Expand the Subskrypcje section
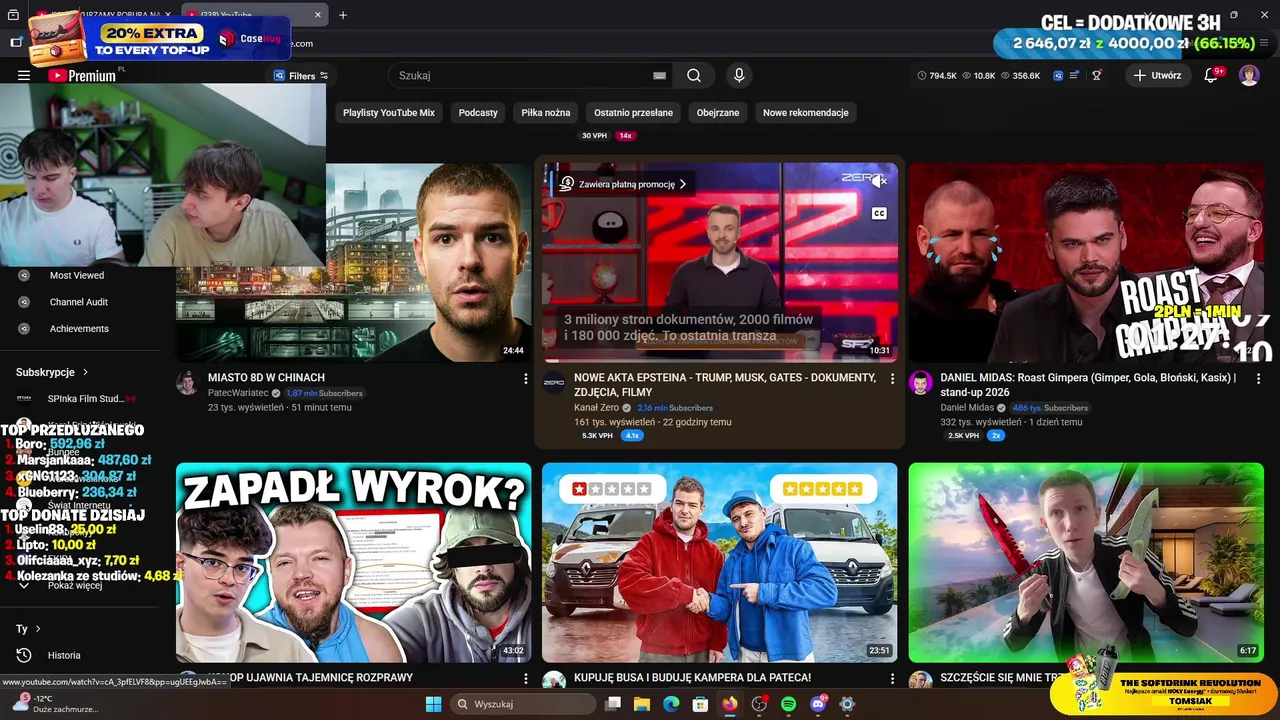1280x720 pixels. [52, 372]
